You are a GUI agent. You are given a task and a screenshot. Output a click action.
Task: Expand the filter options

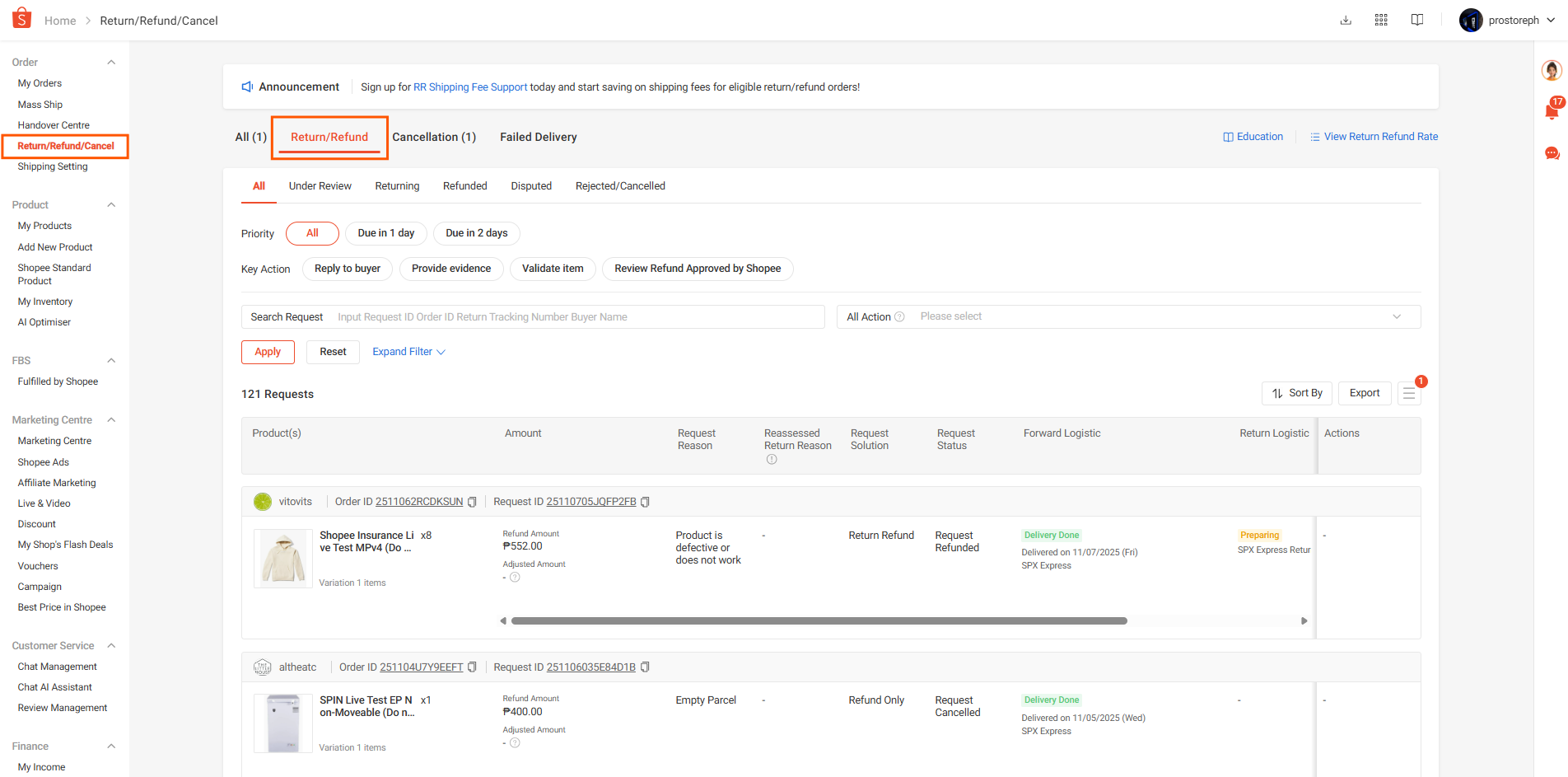point(408,352)
